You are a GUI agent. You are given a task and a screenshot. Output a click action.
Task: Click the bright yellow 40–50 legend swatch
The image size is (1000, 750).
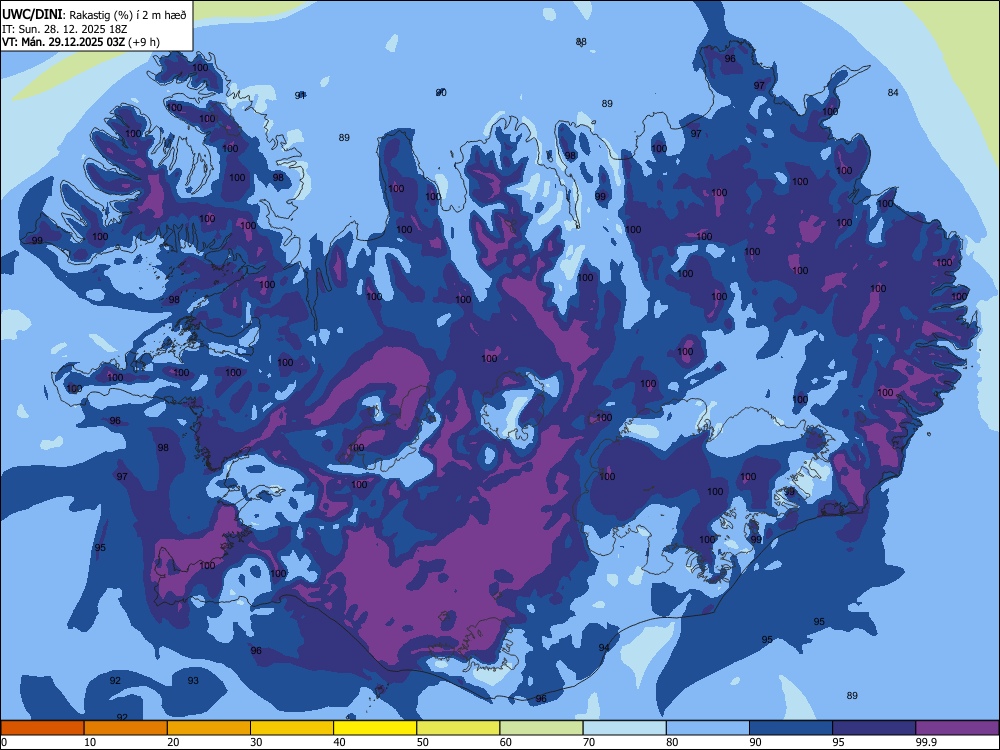tap(375, 728)
